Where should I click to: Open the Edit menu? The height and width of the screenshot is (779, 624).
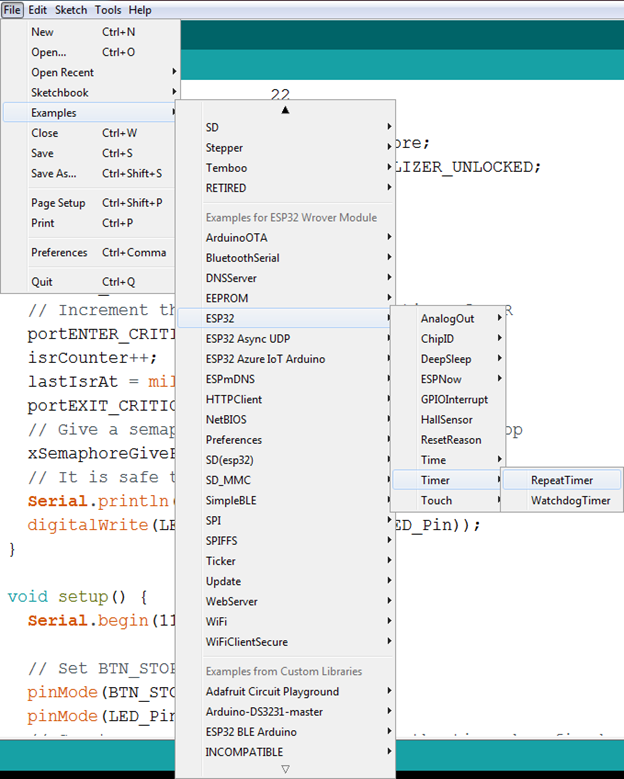pos(37,10)
